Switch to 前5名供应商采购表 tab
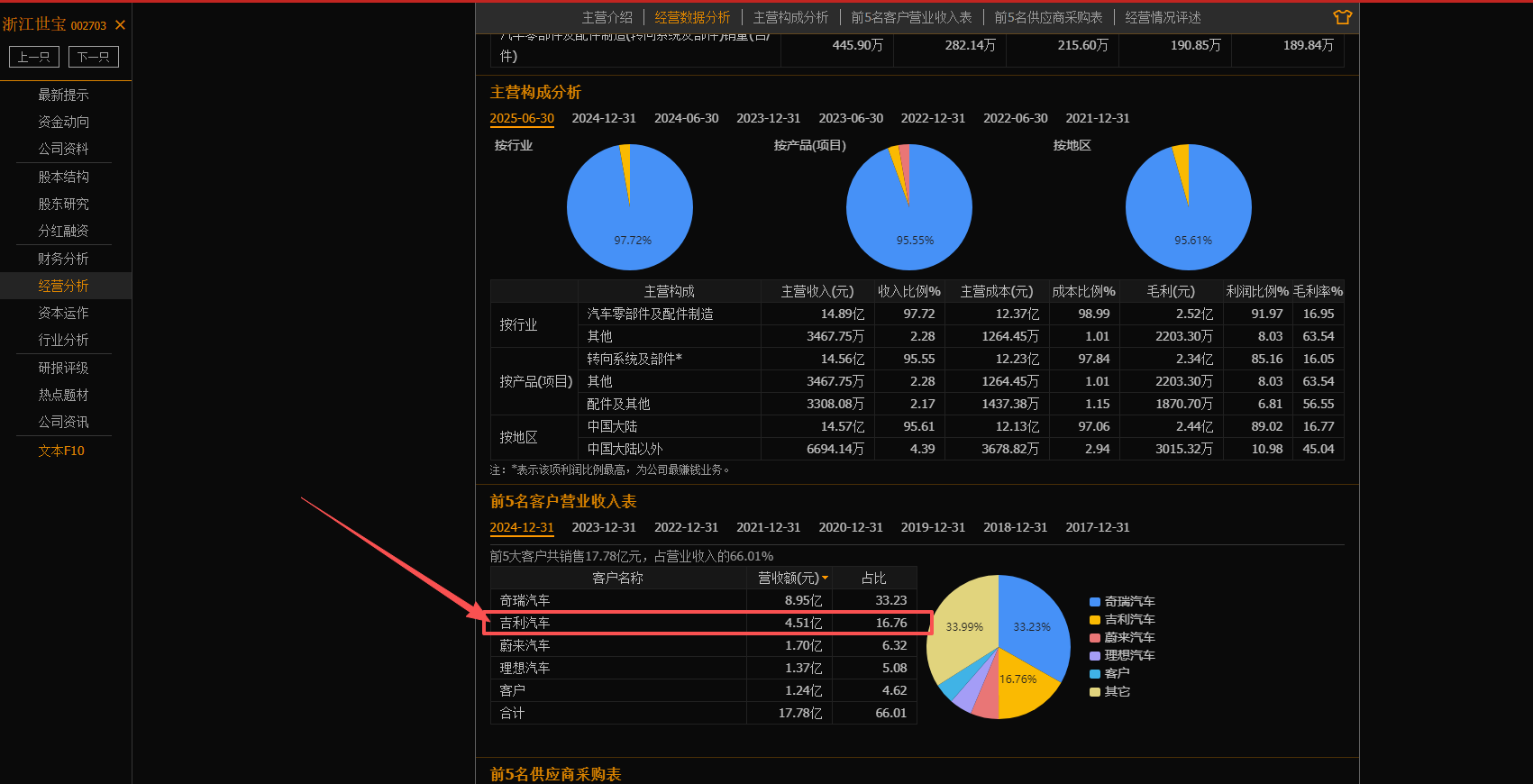The image size is (1533, 784). (x=1048, y=17)
